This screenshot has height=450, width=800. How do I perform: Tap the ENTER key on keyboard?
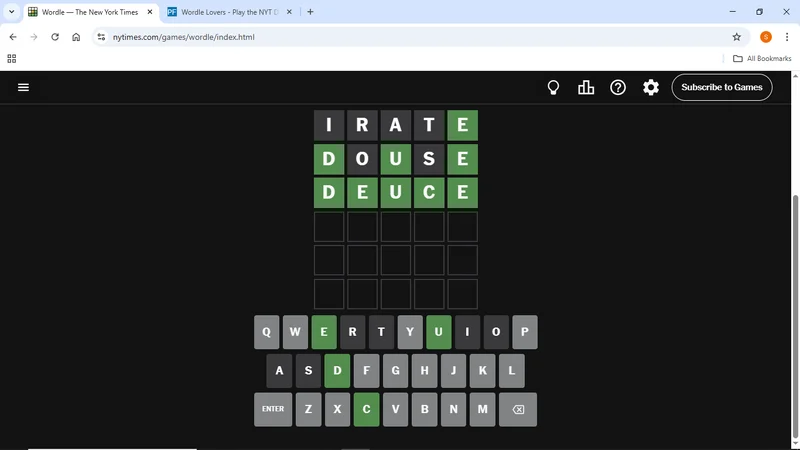(273, 409)
